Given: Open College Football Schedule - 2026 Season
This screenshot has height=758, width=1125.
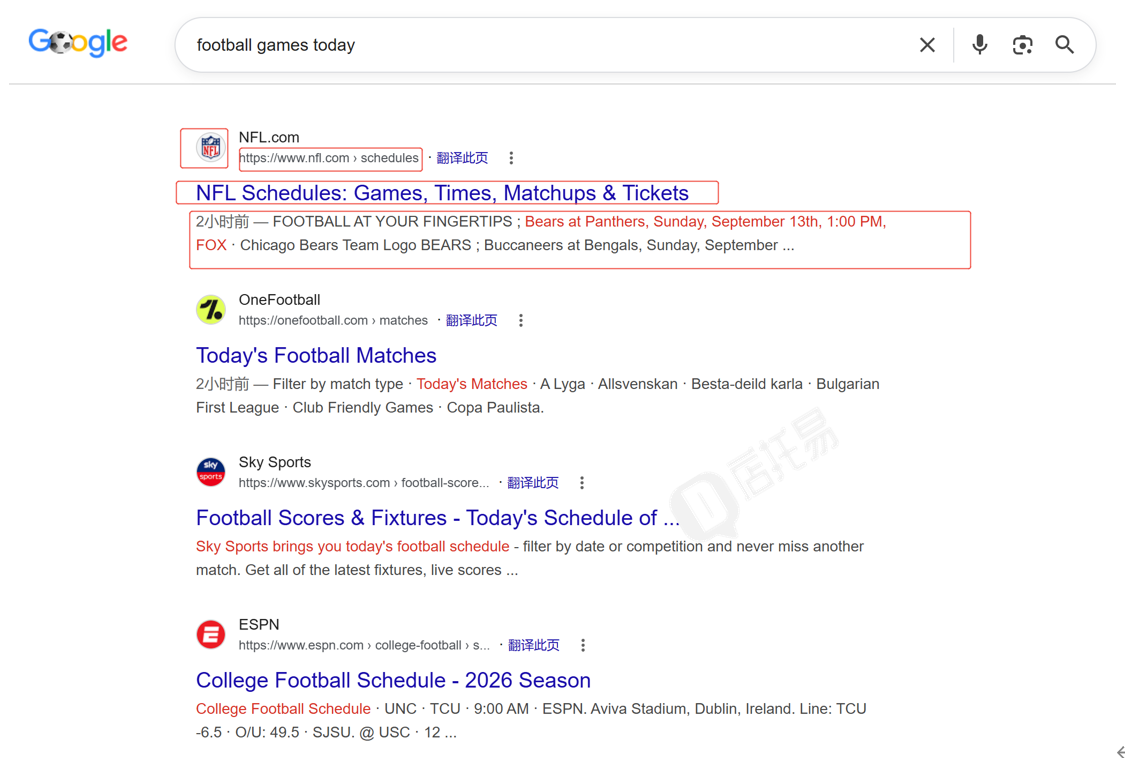Looking at the screenshot, I should click(x=393, y=680).
